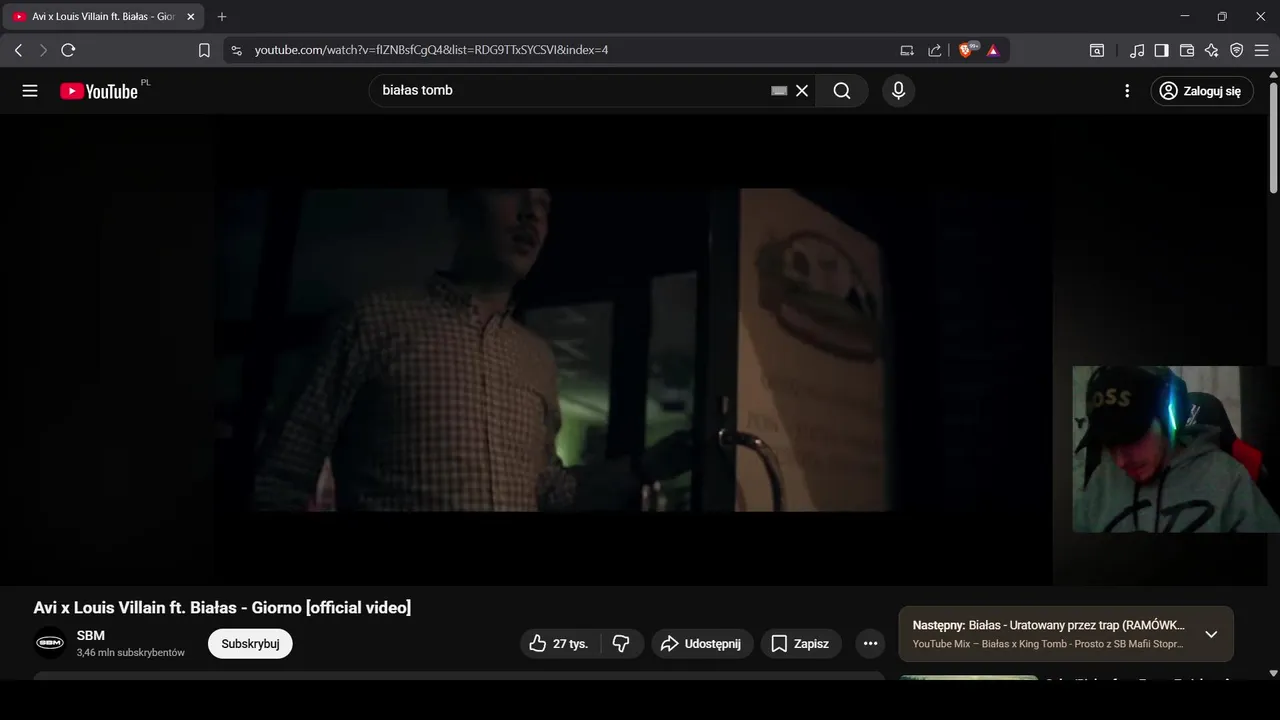This screenshot has width=1280, height=720.
Task: Click the page vertical scrollbar thumb
Action: [x=1273, y=137]
